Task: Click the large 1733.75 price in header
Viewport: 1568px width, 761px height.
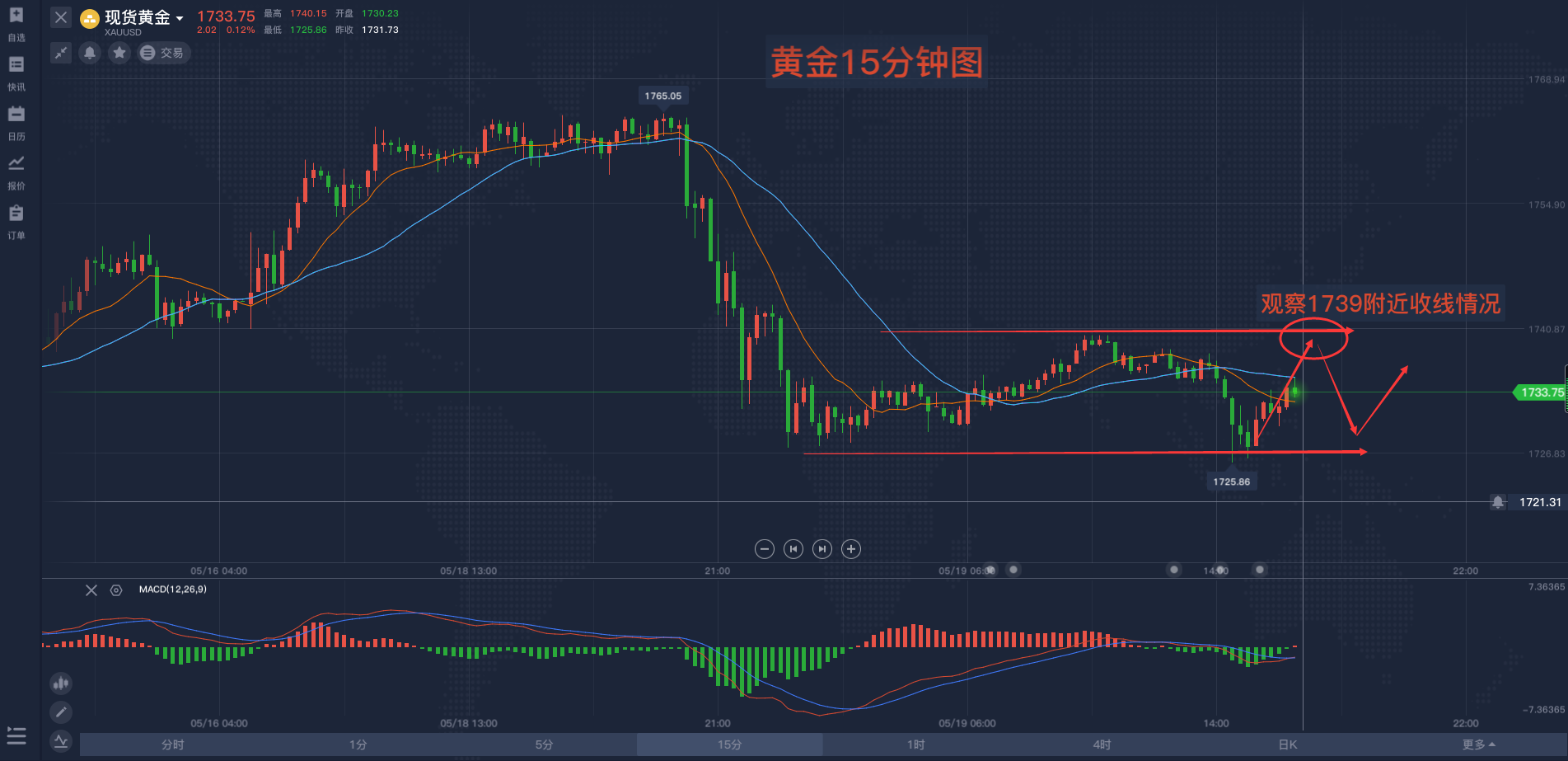Action: click(x=226, y=16)
